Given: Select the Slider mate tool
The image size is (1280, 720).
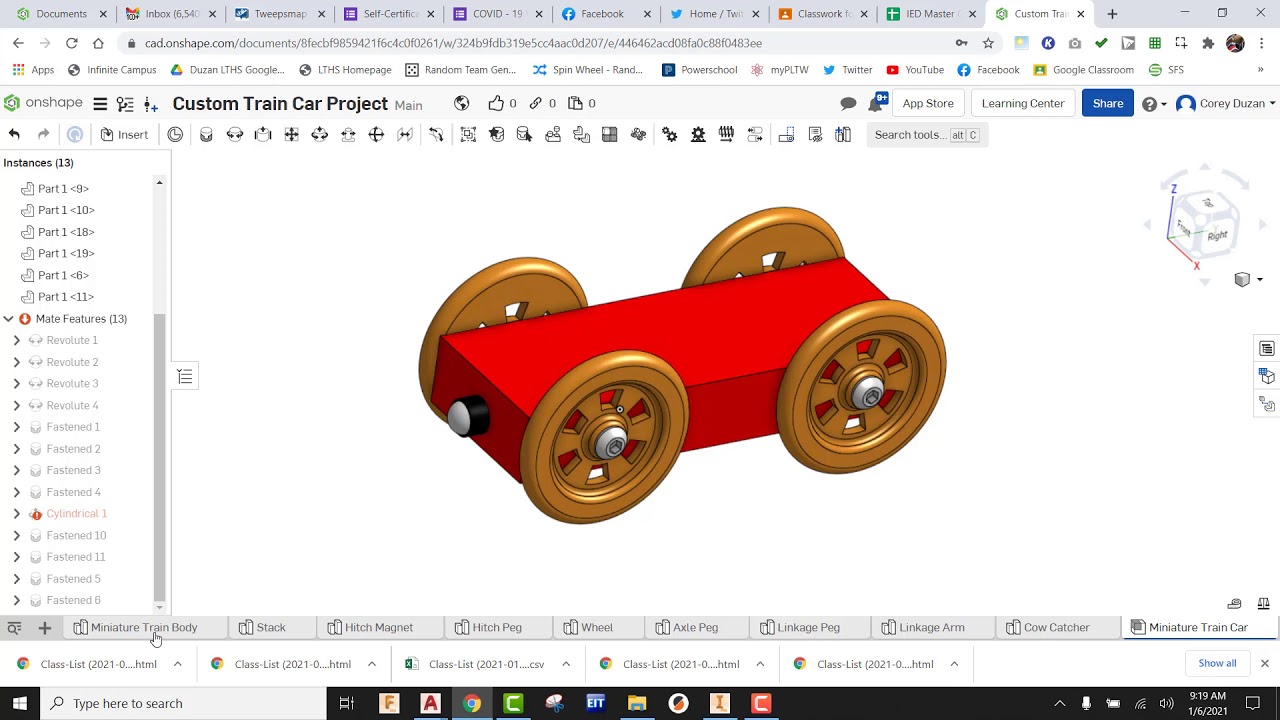Looking at the screenshot, I should 263,134.
